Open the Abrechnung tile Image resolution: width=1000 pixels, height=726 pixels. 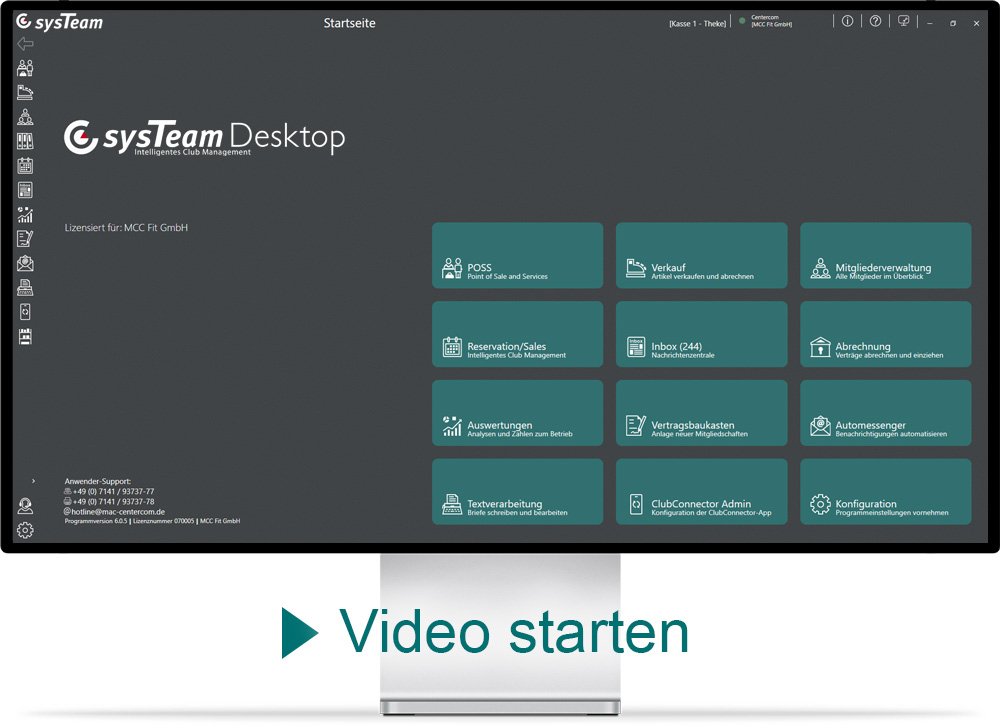(886, 334)
